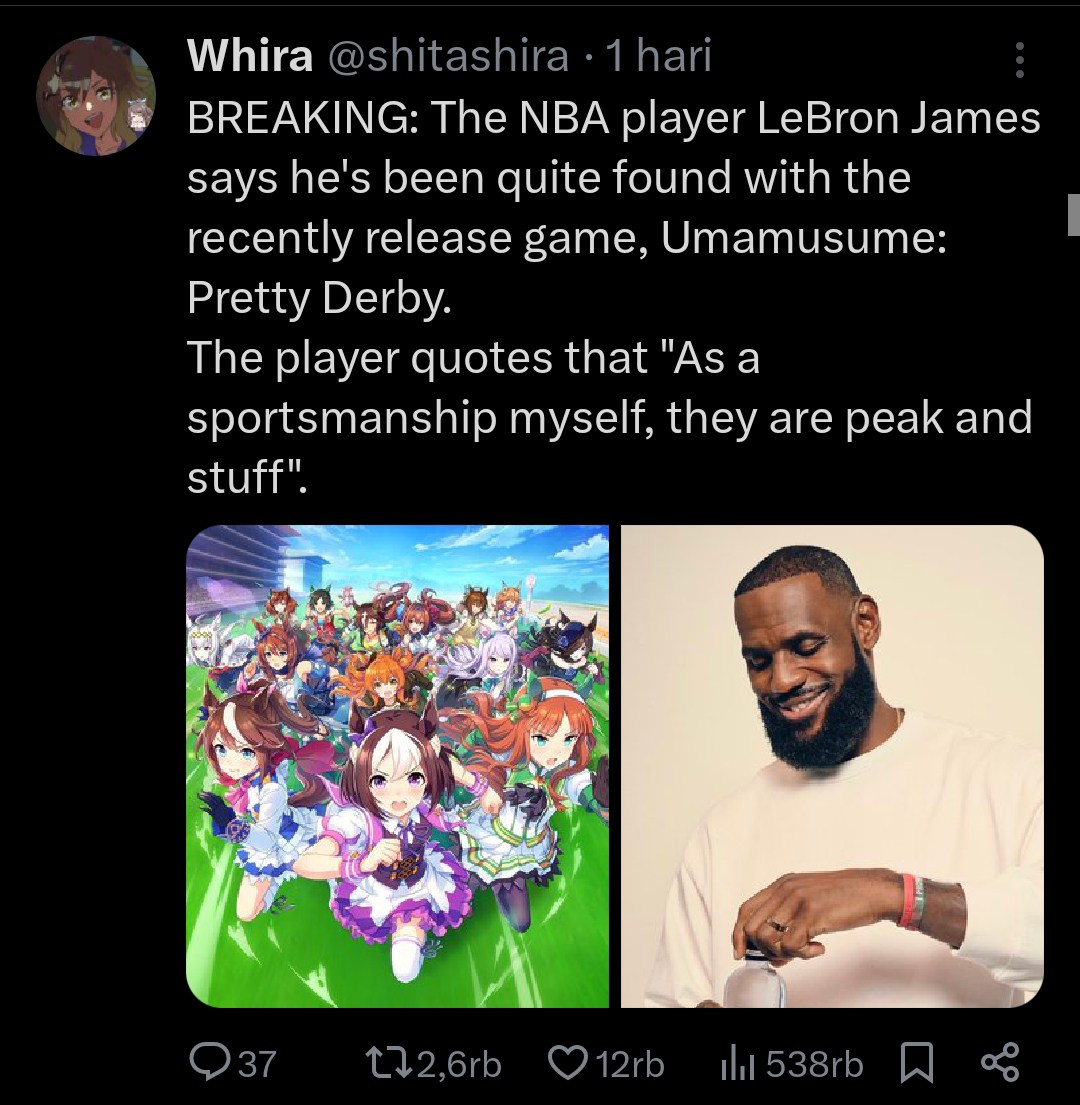The image size is (1080, 1105).
Task: Click the 2,6rb repost count
Action: click(x=459, y=1064)
